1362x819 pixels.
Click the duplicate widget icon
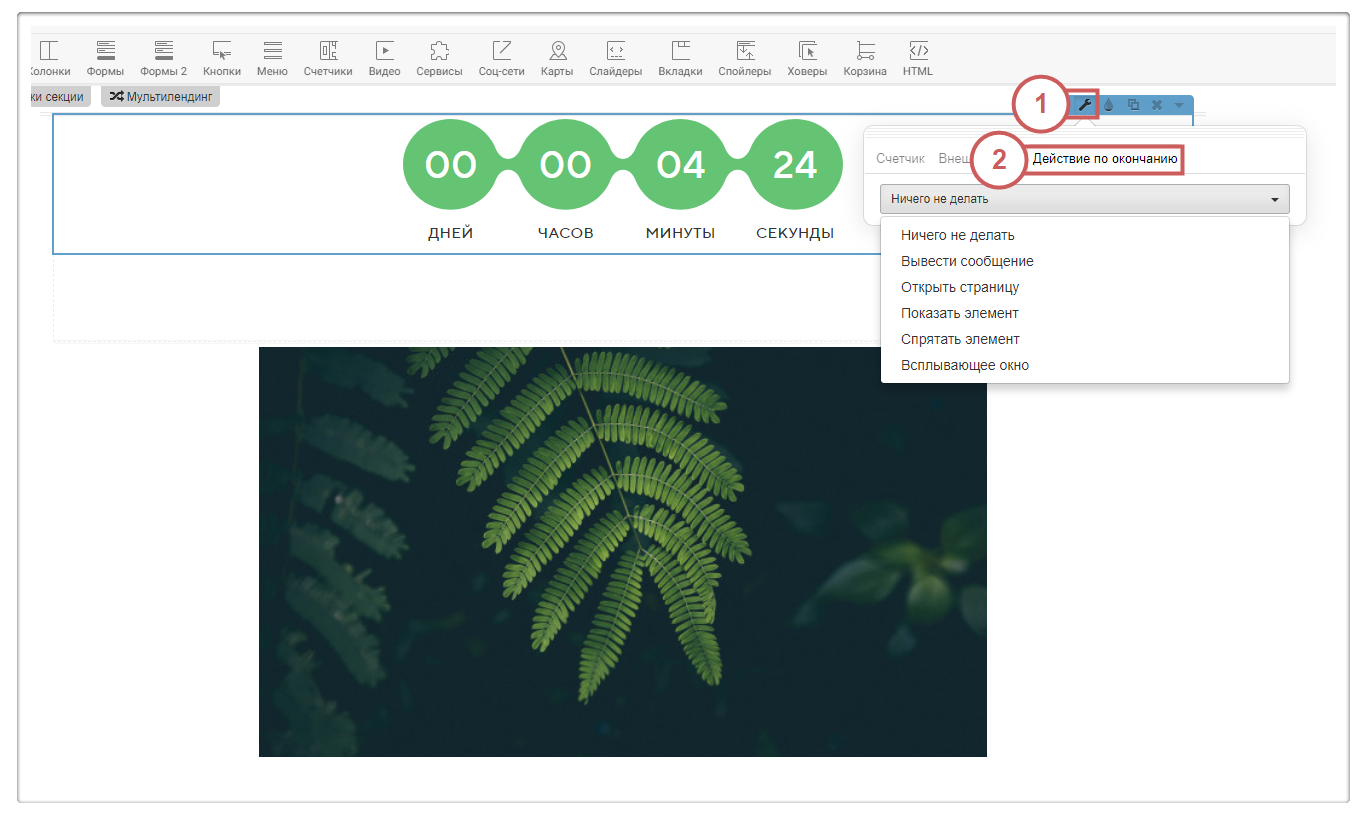pyautogui.click(x=1133, y=105)
